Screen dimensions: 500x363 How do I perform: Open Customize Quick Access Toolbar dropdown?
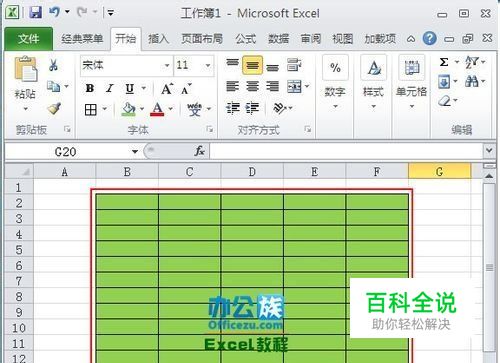coord(111,13)
